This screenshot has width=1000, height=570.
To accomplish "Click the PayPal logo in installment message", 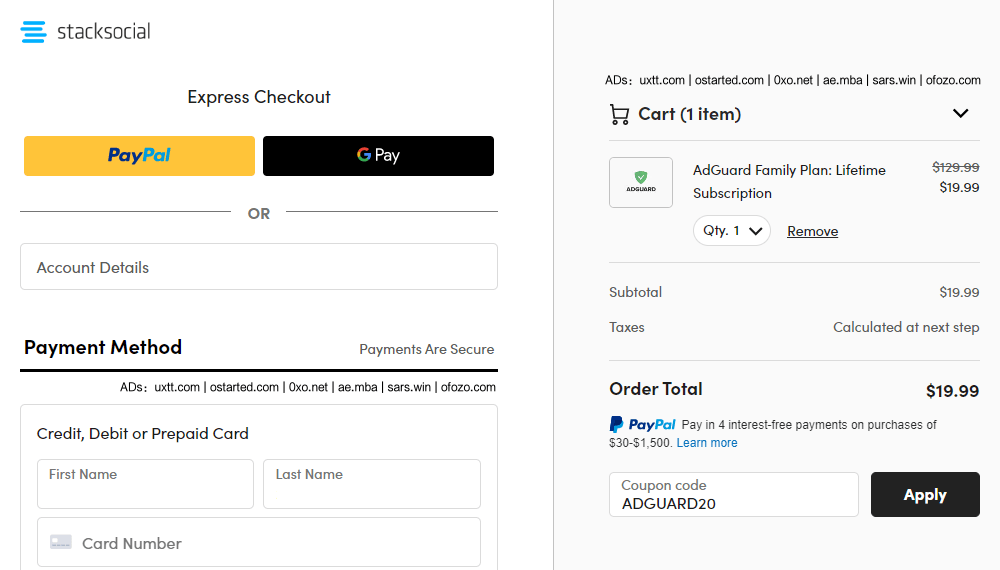I will tap(643, 425).
